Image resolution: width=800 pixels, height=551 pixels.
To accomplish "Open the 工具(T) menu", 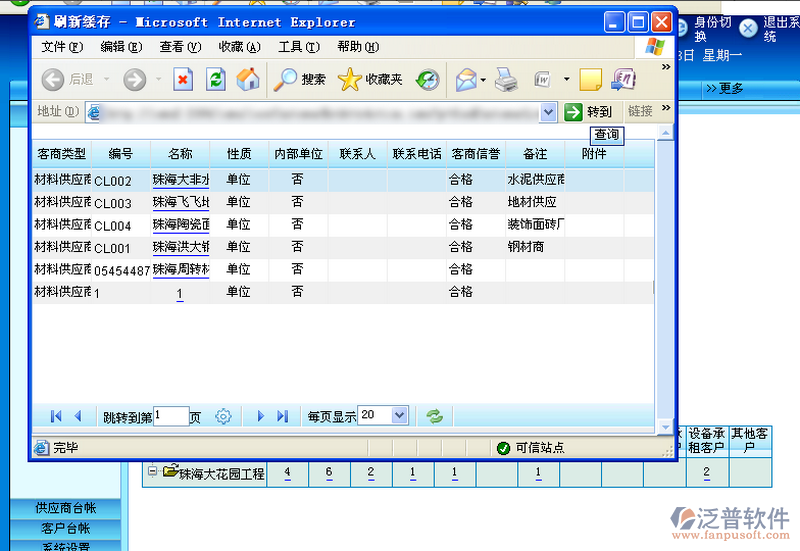I will 298,47.
